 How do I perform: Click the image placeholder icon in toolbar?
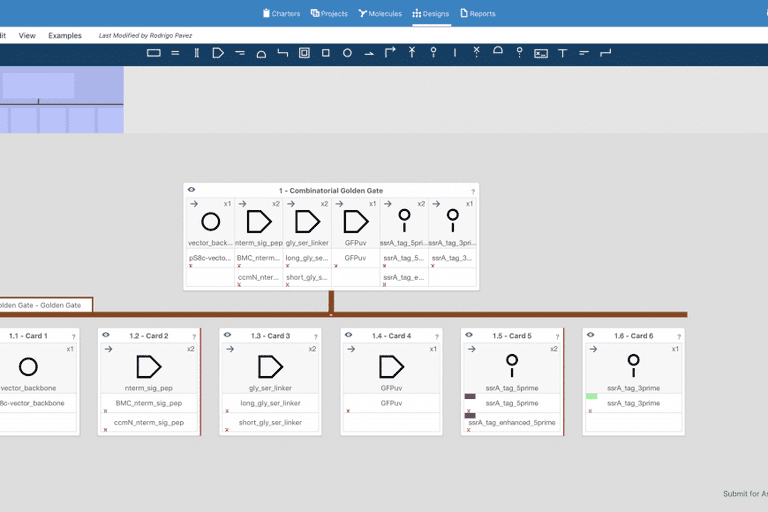coord(541,53)
